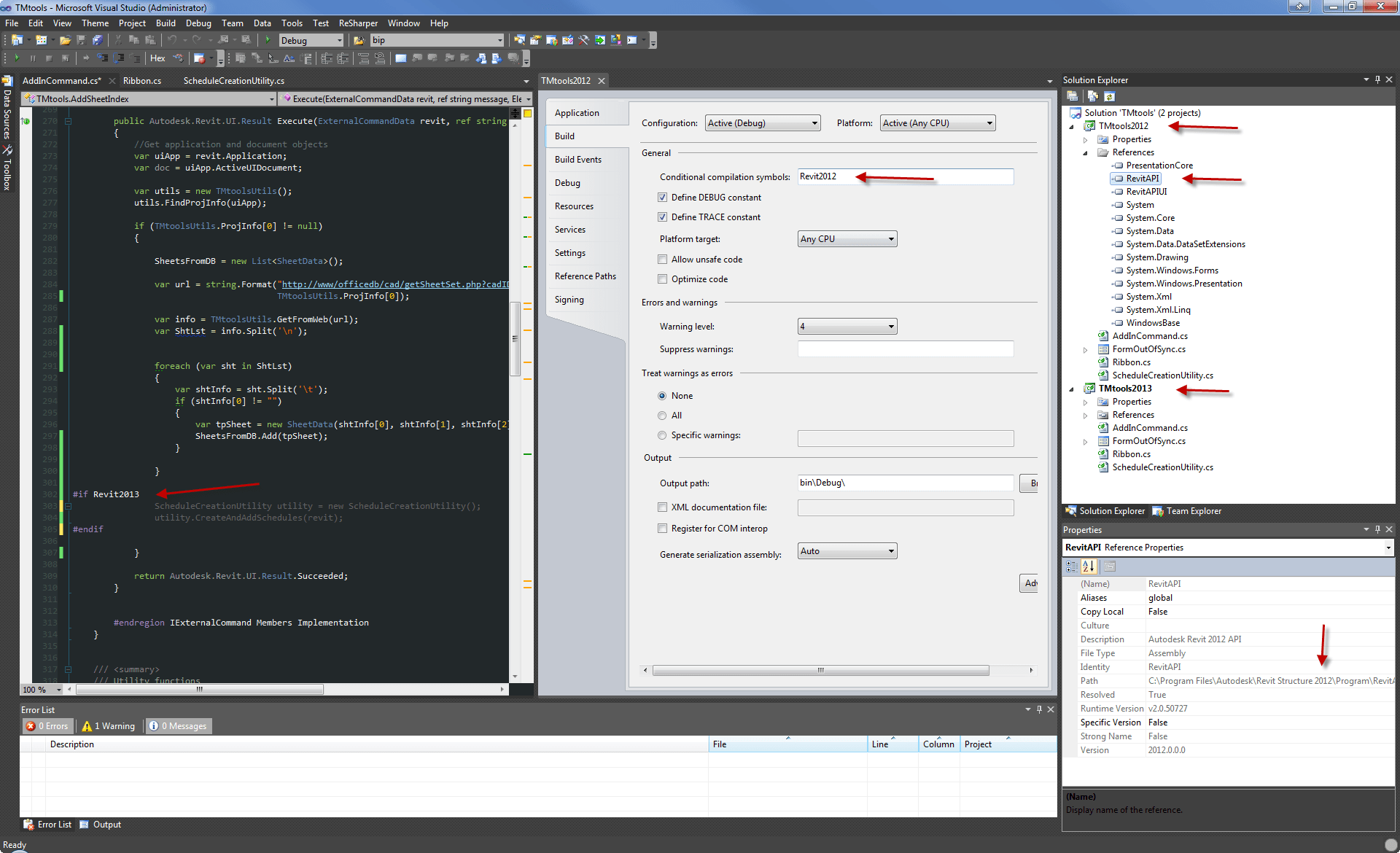Select the Build Events settings page
The width and height of the screenshot is (1400, 853).
point(578,160)
